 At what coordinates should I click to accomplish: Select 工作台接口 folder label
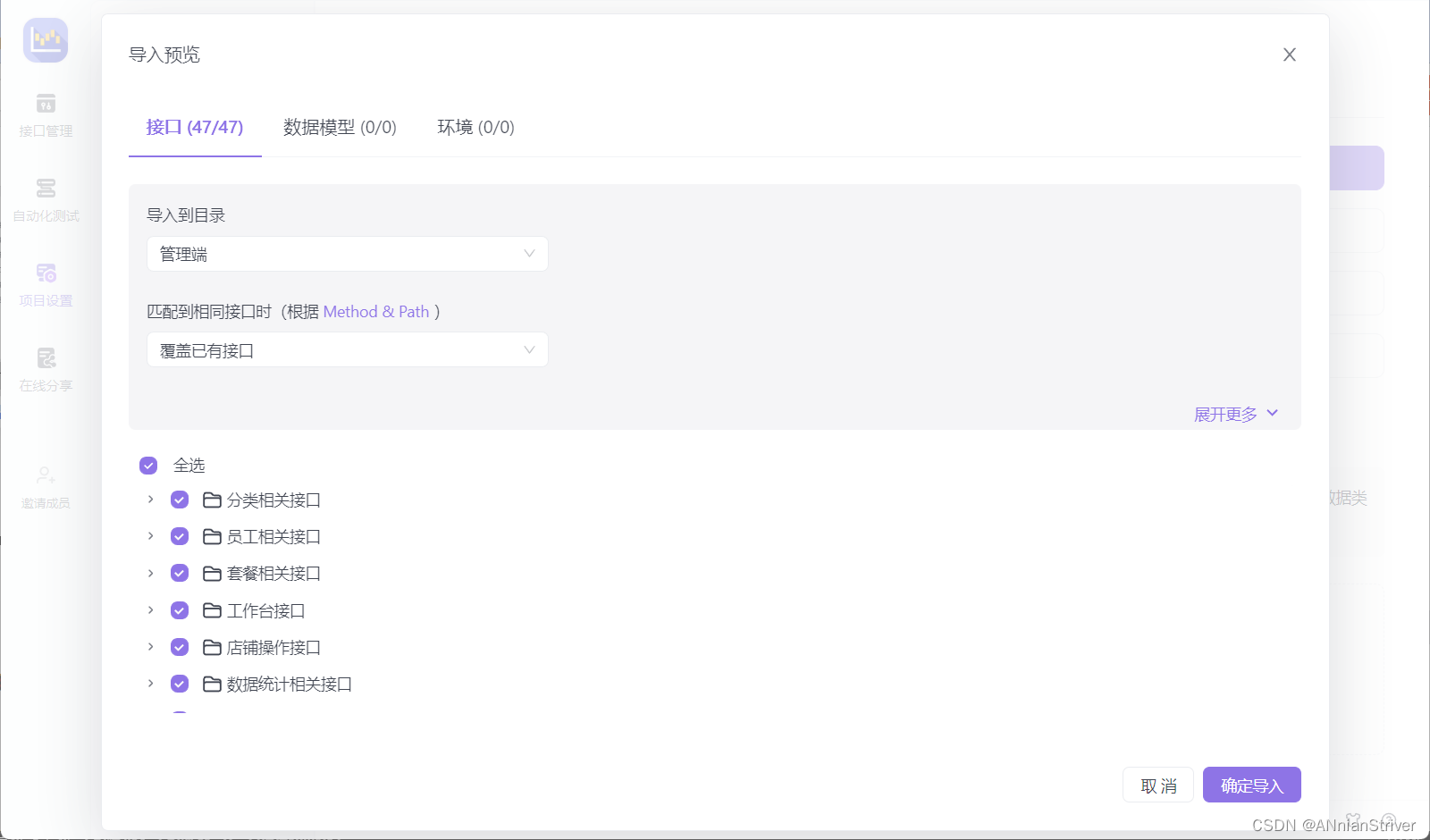click(265, 610)
